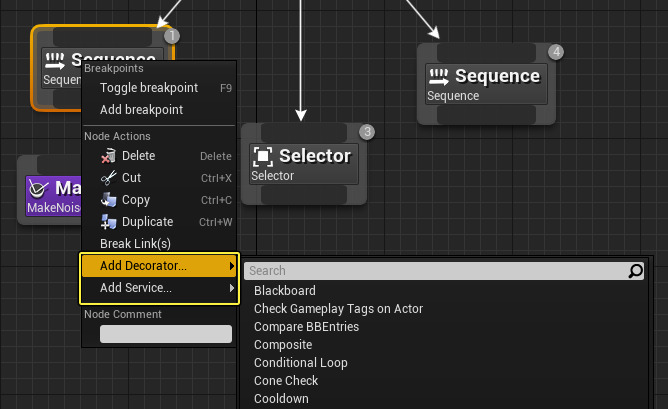Click the Node Comment text box
Viewport: 668px width, 409px height.
(165, 334)
